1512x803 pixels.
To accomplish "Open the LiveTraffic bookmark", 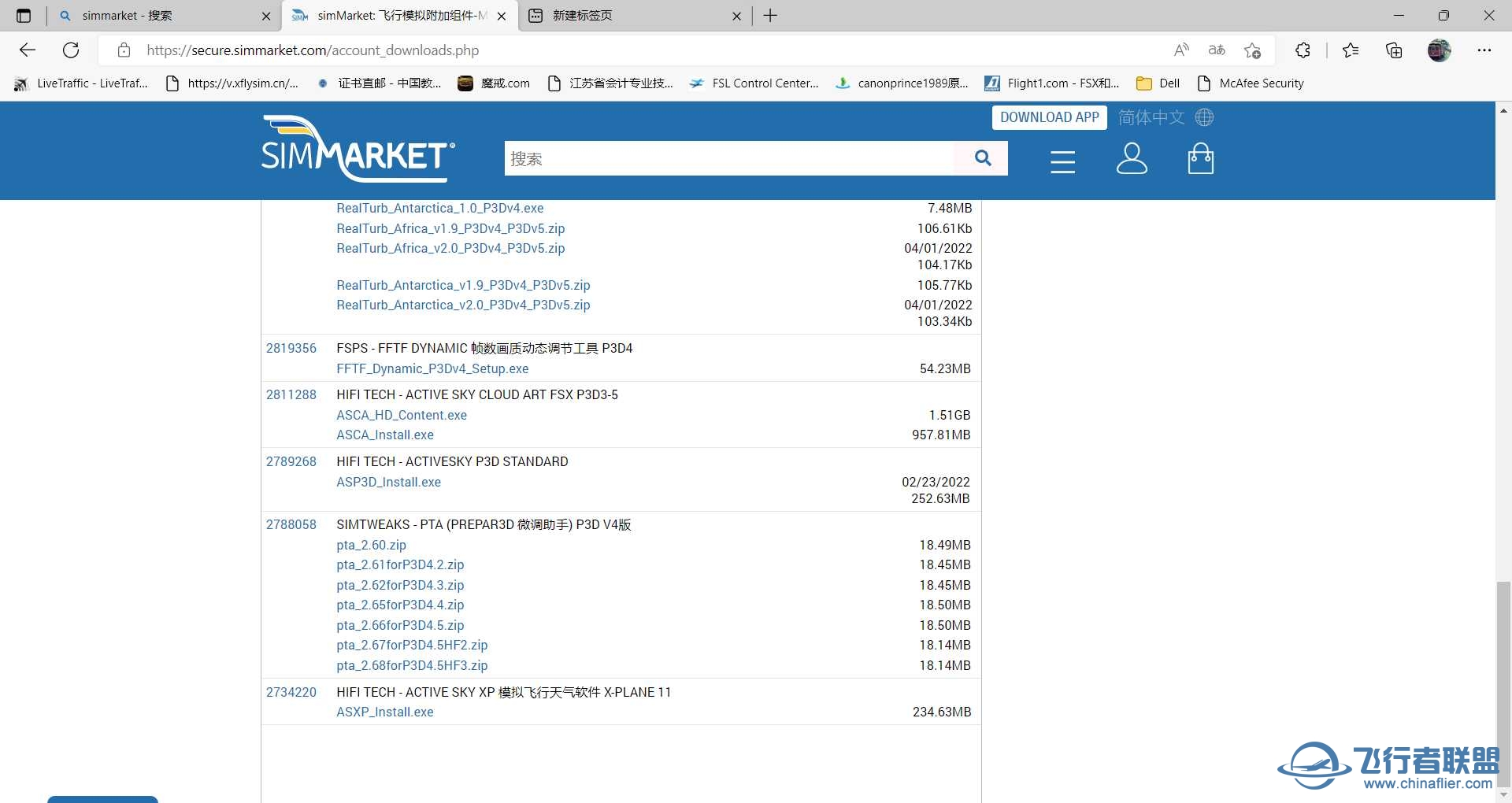I will [x=81, y=83].
